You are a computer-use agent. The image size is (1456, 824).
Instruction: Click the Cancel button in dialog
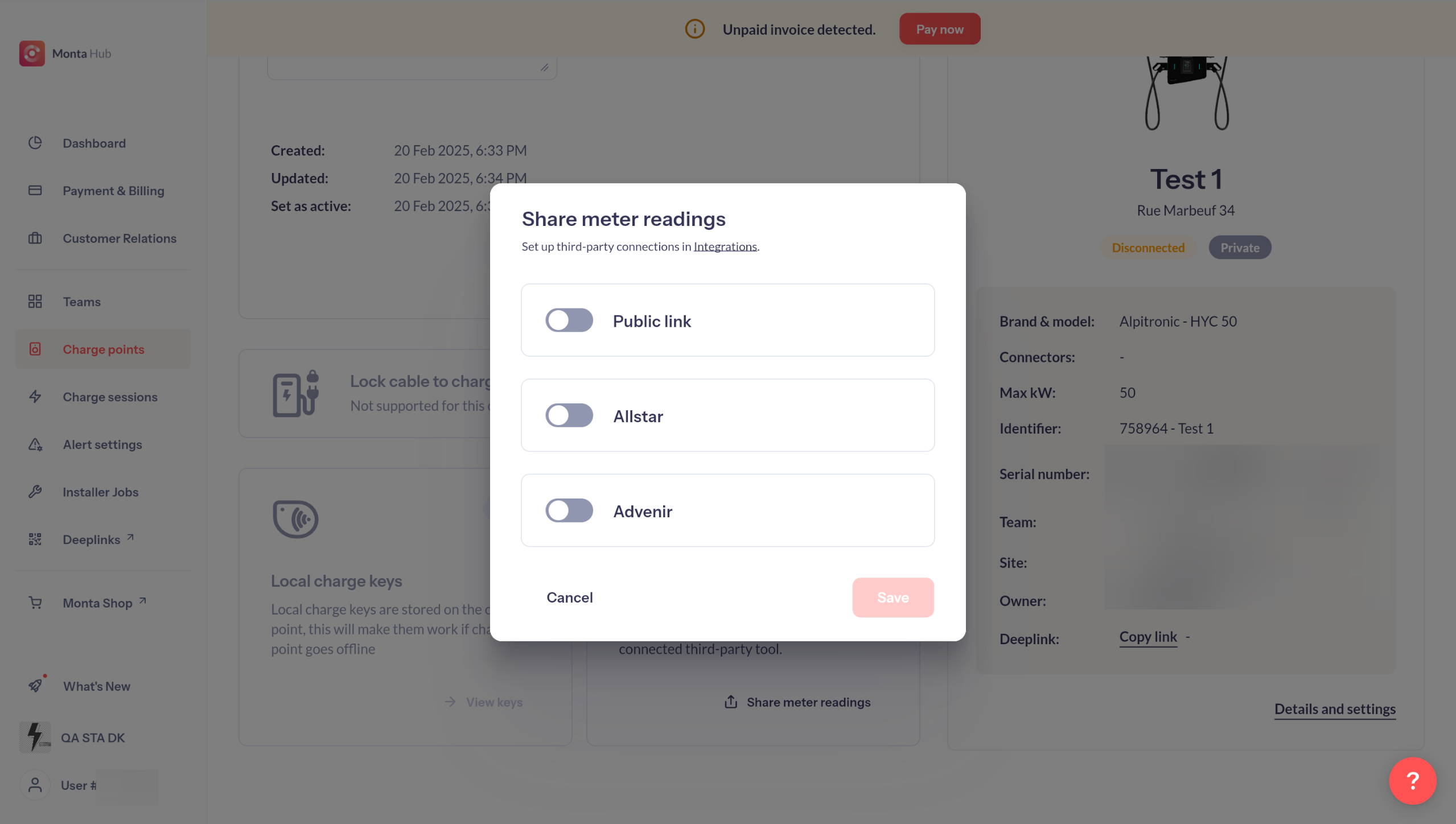point(570,598)
